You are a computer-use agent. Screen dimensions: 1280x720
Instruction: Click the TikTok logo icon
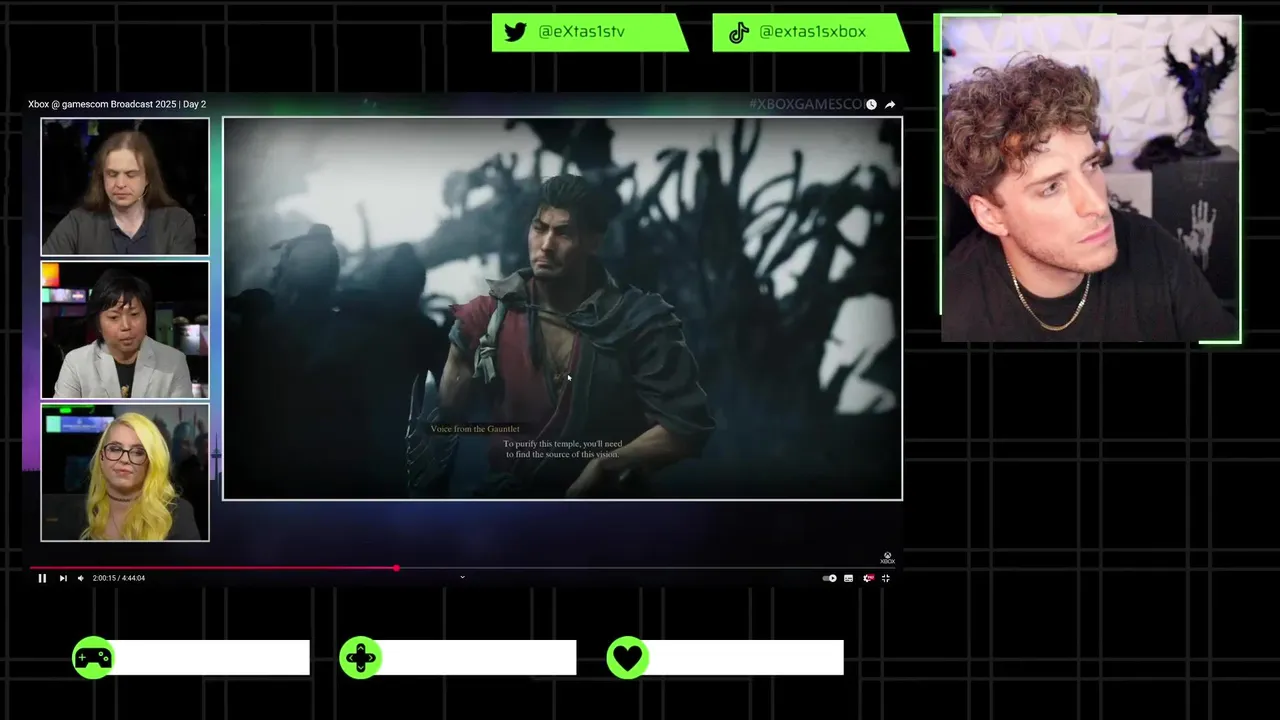point(739,32)
